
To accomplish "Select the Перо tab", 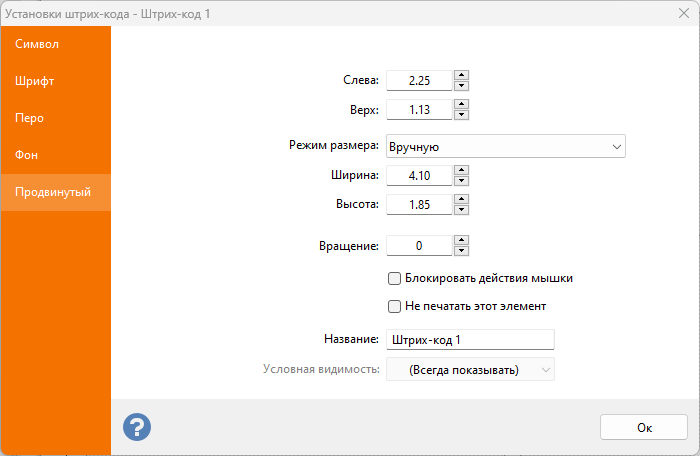I will [30, 118].
